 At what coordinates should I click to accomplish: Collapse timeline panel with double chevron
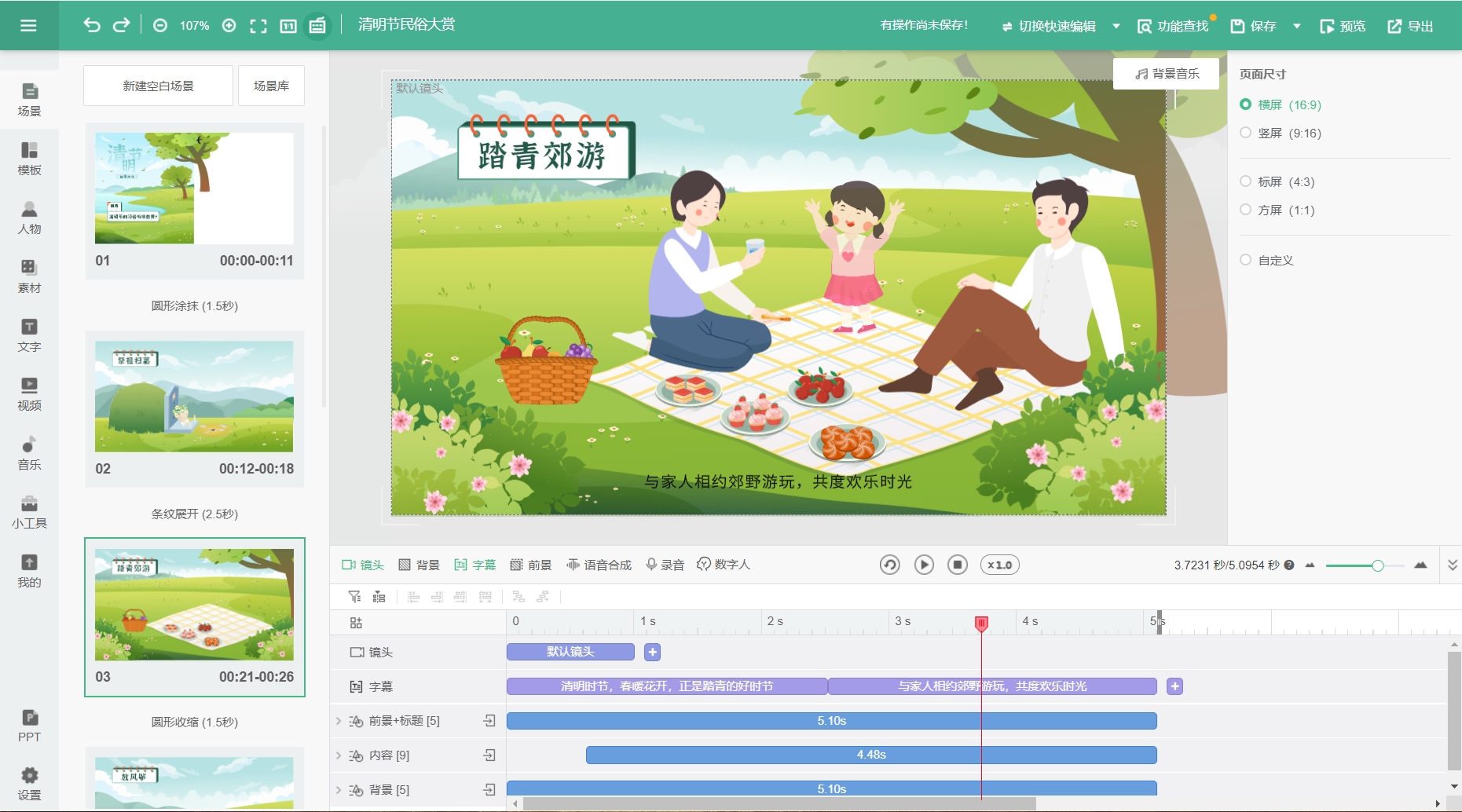point(1452,565)
